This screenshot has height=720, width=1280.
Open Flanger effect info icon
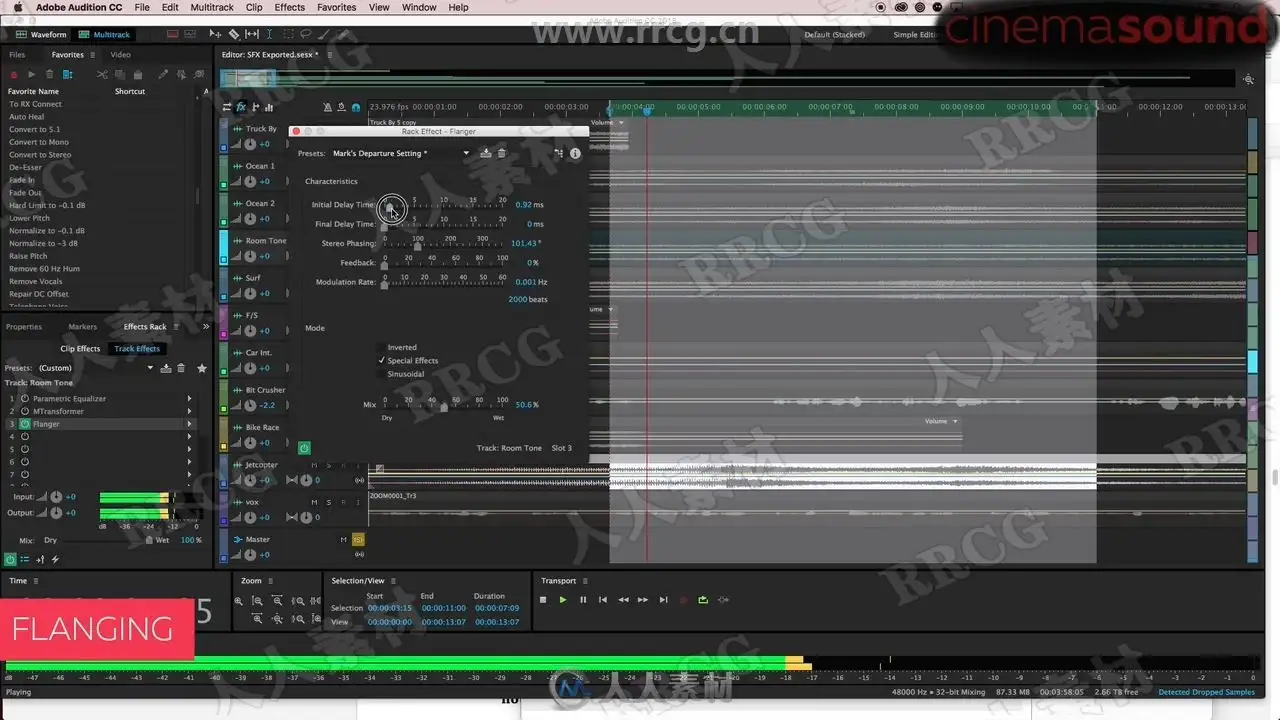(x=575, y=153)
